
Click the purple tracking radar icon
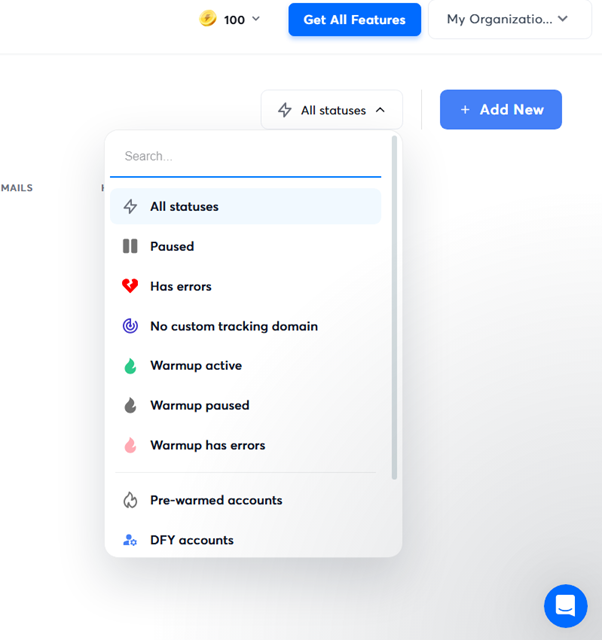pyautogui.click(x=130, y=326)
